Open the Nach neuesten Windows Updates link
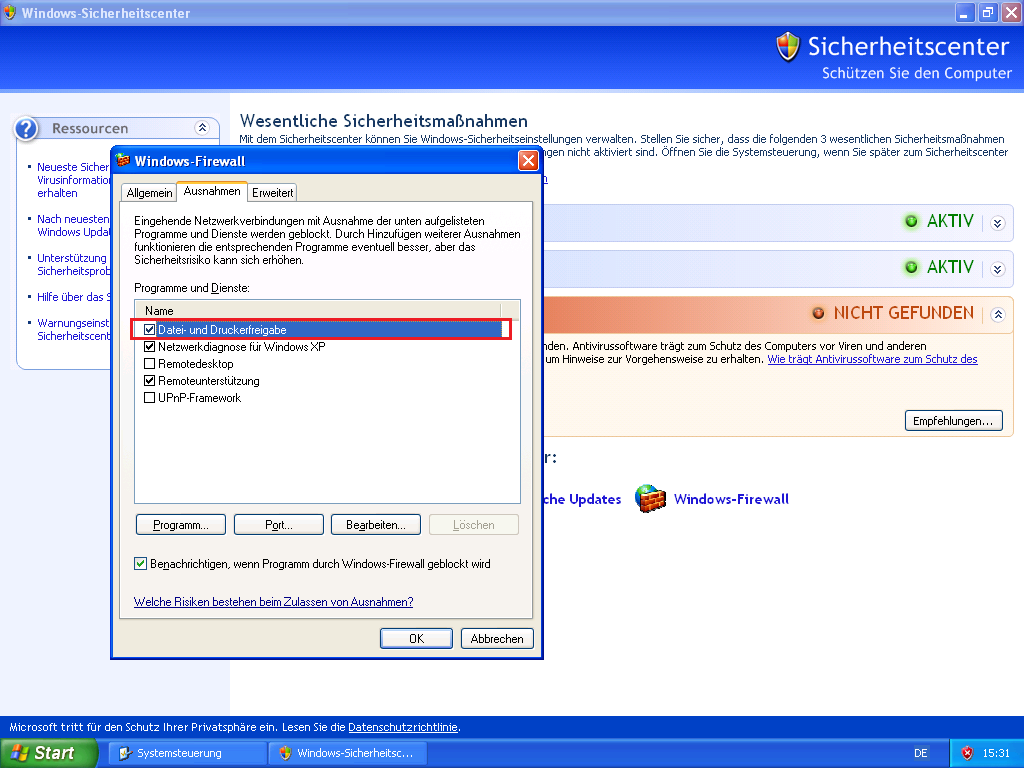Viewport: 1024px width, 768px height. point(74,226)
